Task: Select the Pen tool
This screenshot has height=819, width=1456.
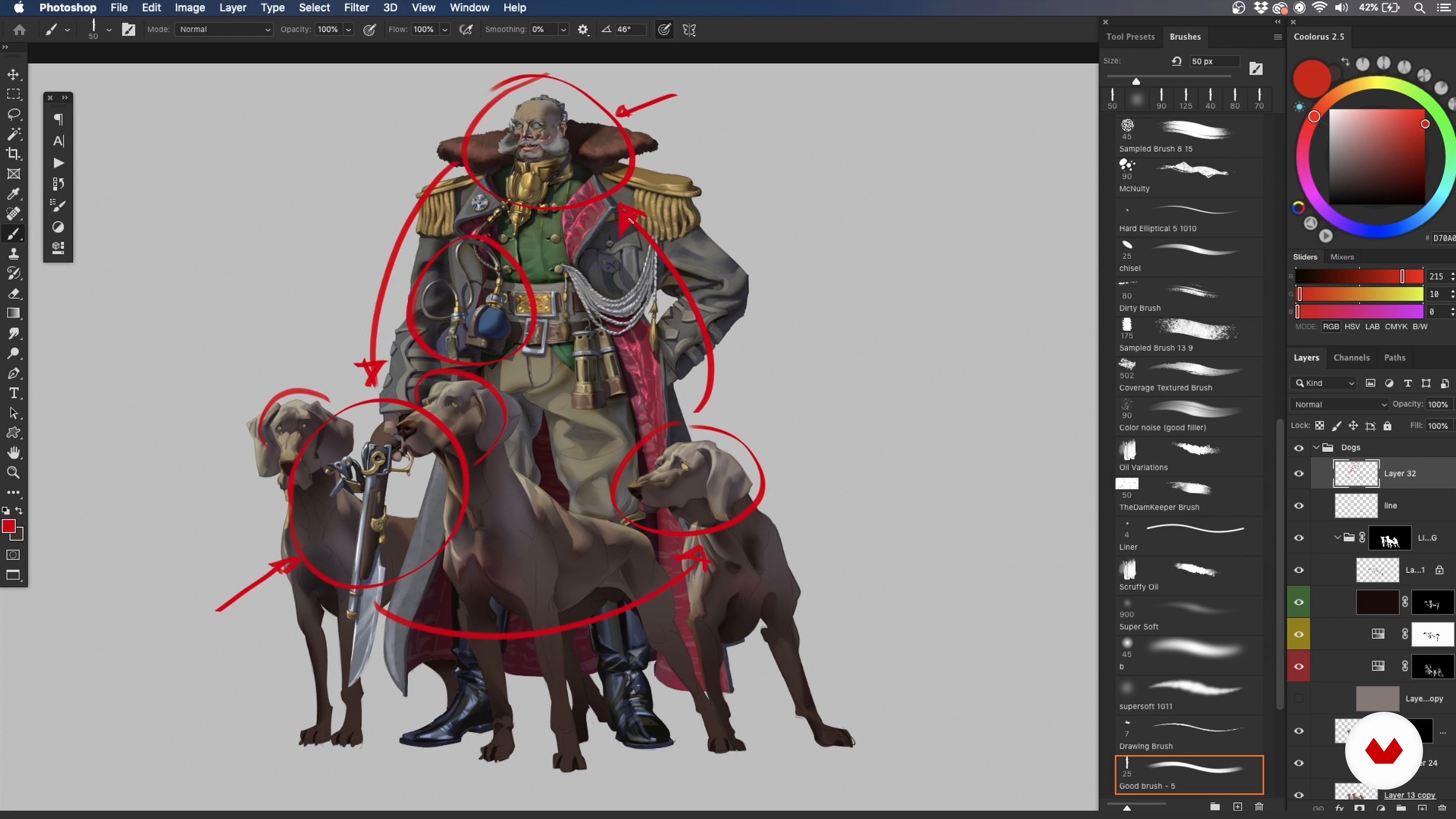Action: [14, 373]
